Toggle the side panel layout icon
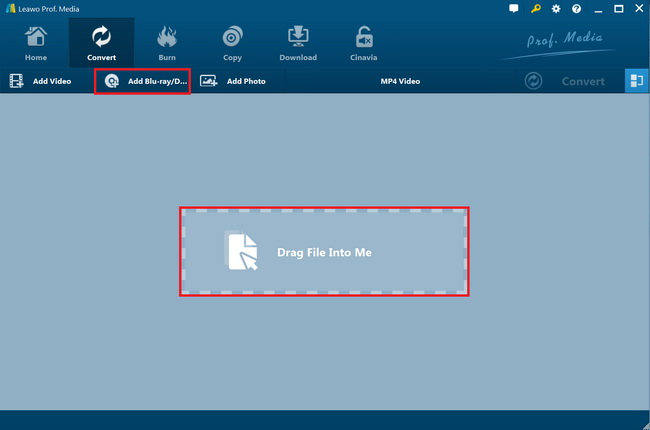Viewport: 650px width, 430px height. coord(636,81)
